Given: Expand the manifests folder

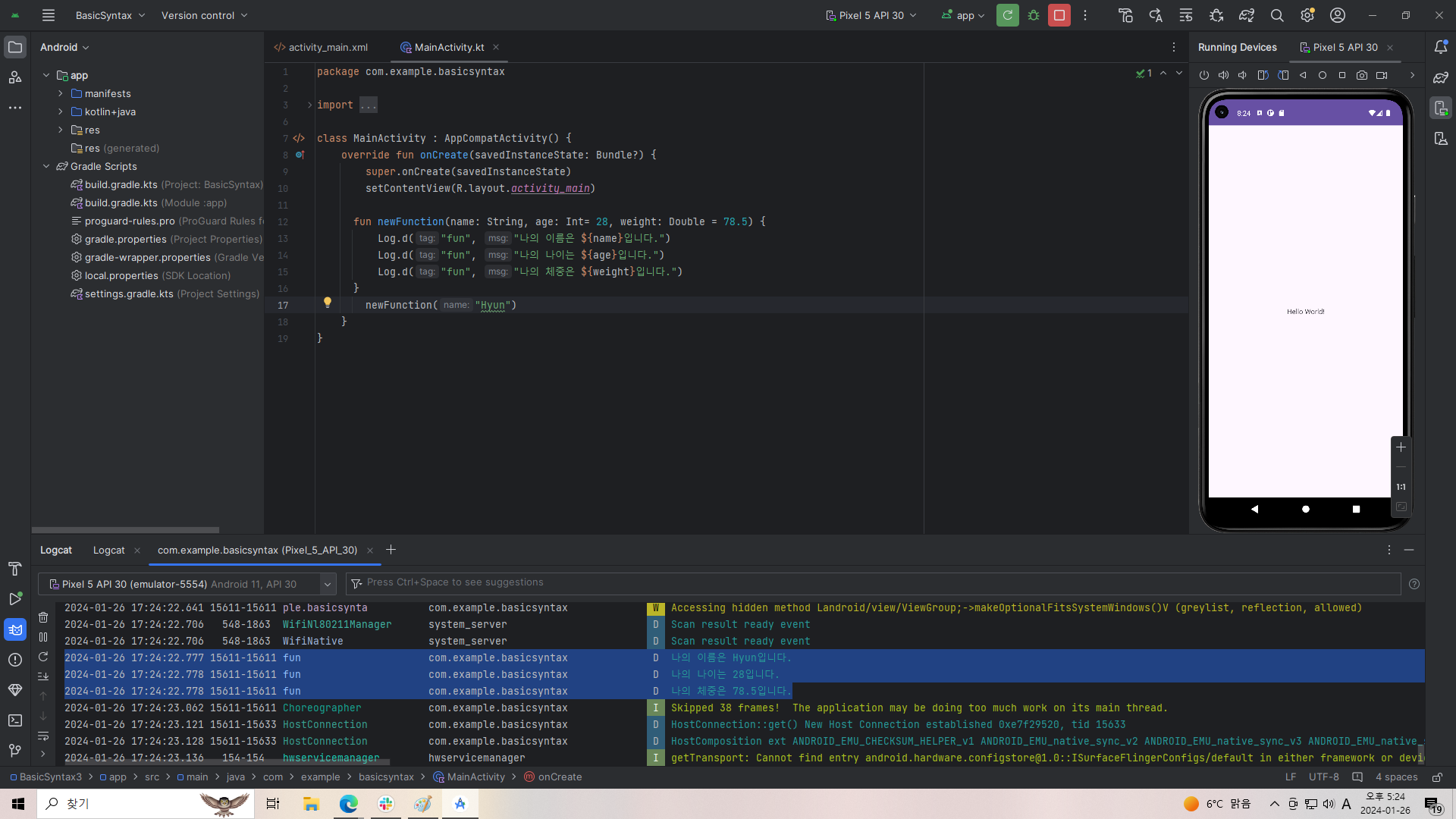Looking at the screenshot, I should (61, 93).
